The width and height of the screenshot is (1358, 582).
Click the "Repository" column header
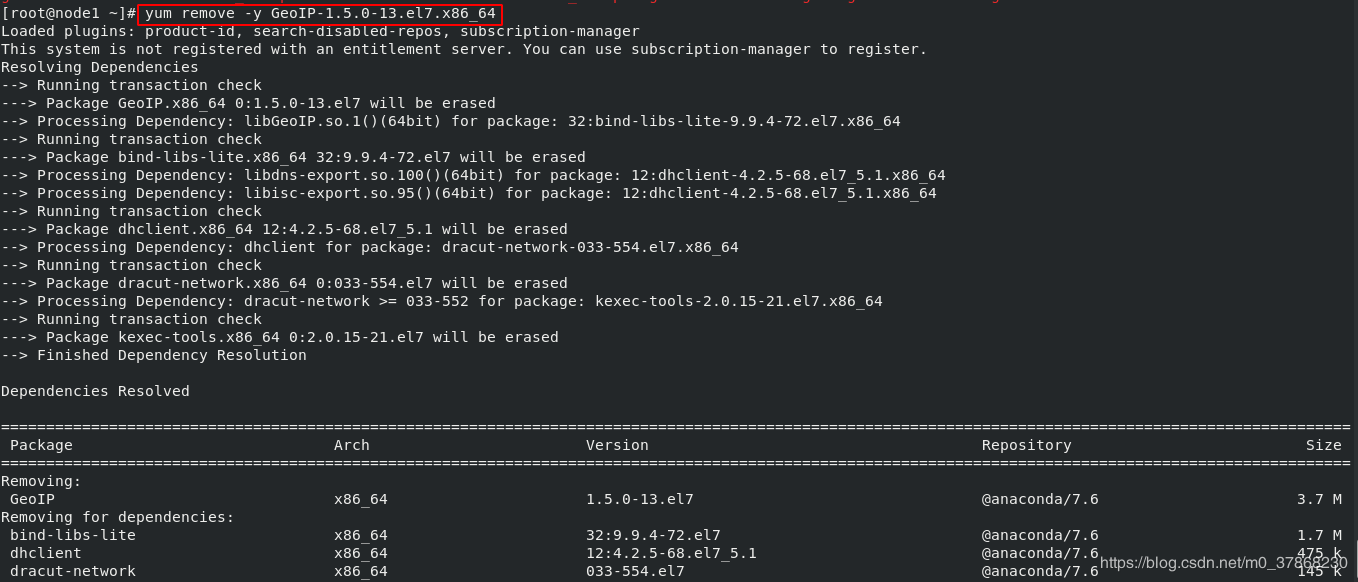point(1026,445)
